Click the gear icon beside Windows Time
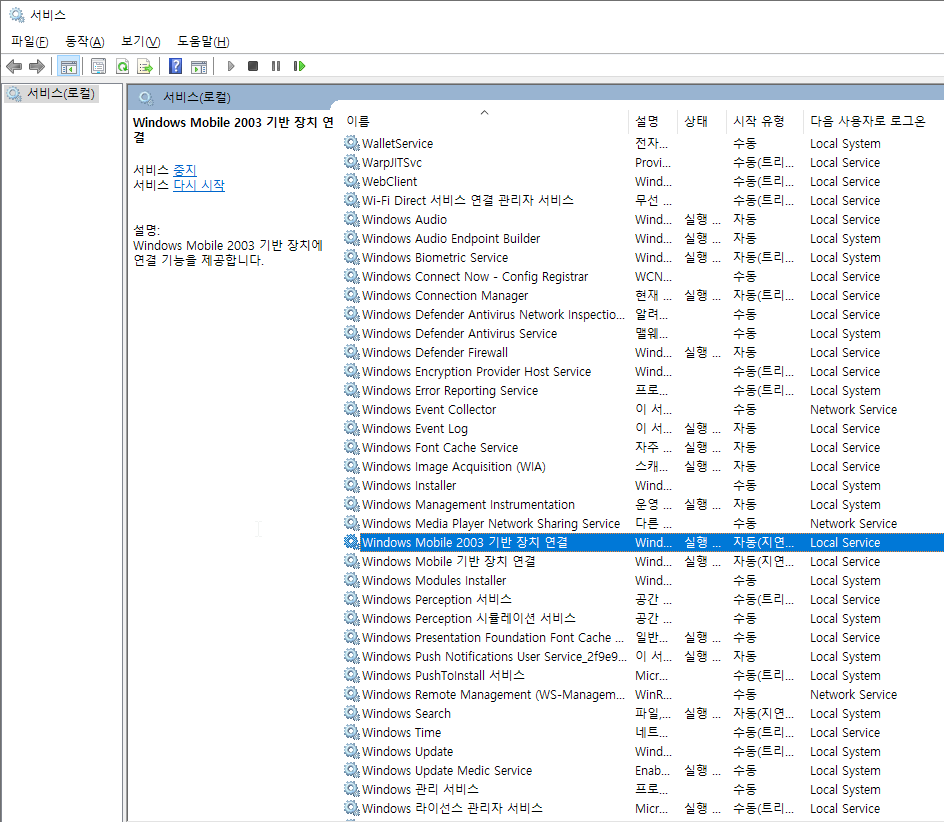This screenshot has width=944, height=822. pos(352,732)
